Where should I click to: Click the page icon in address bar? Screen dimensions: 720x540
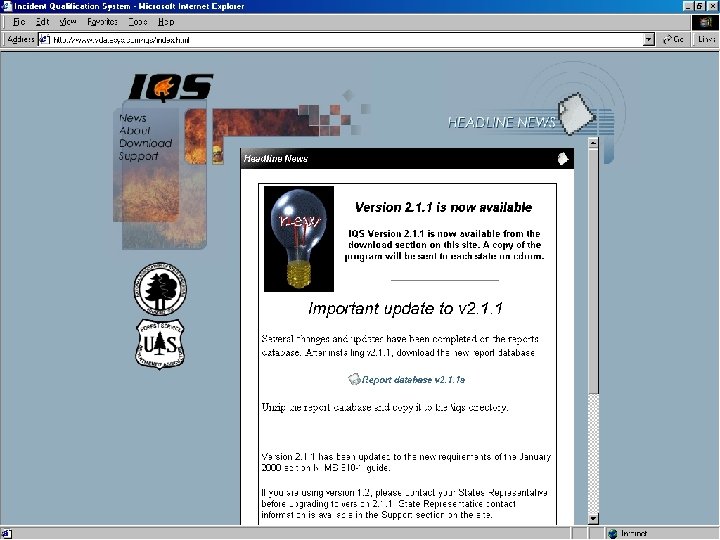(44, 39)
